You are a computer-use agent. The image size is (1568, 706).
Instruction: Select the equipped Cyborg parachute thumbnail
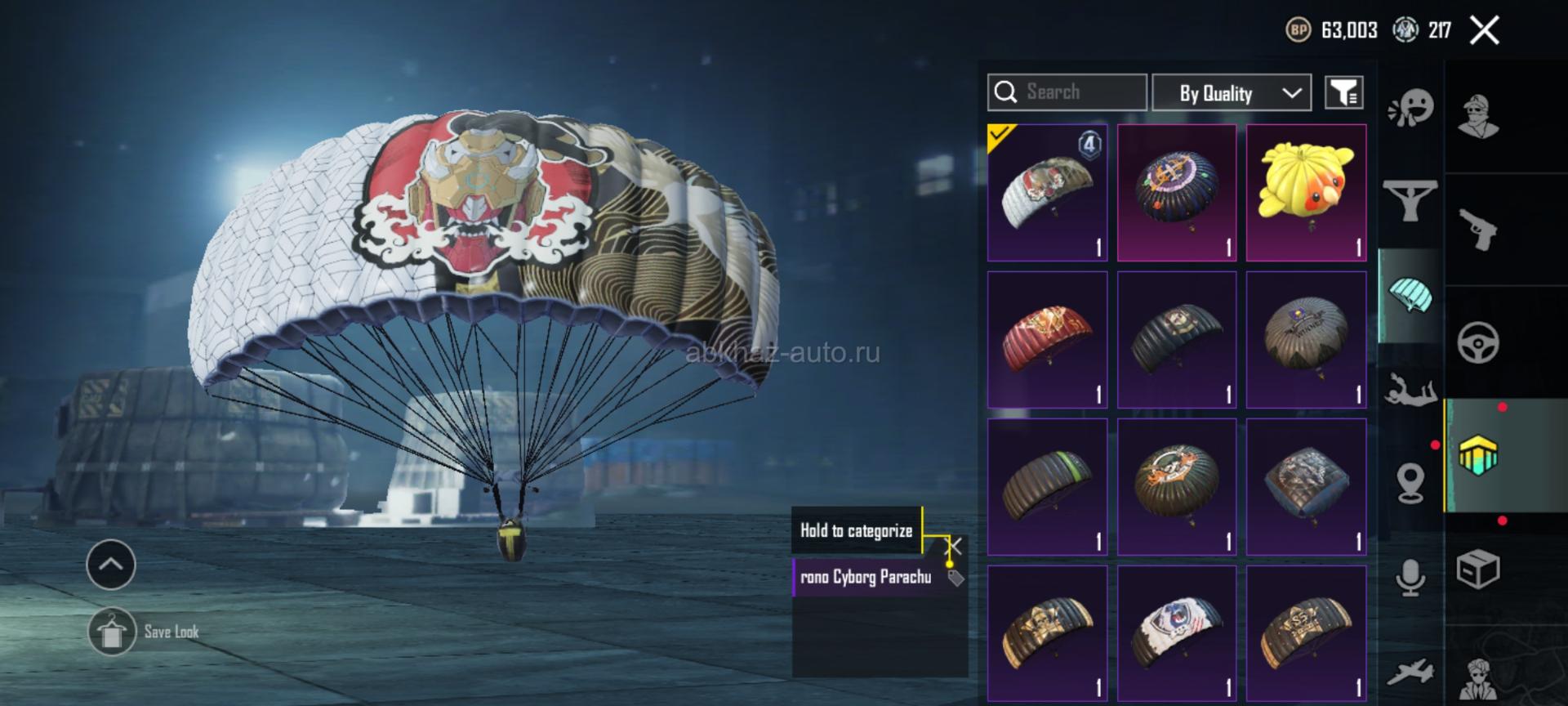[1047, 193]
